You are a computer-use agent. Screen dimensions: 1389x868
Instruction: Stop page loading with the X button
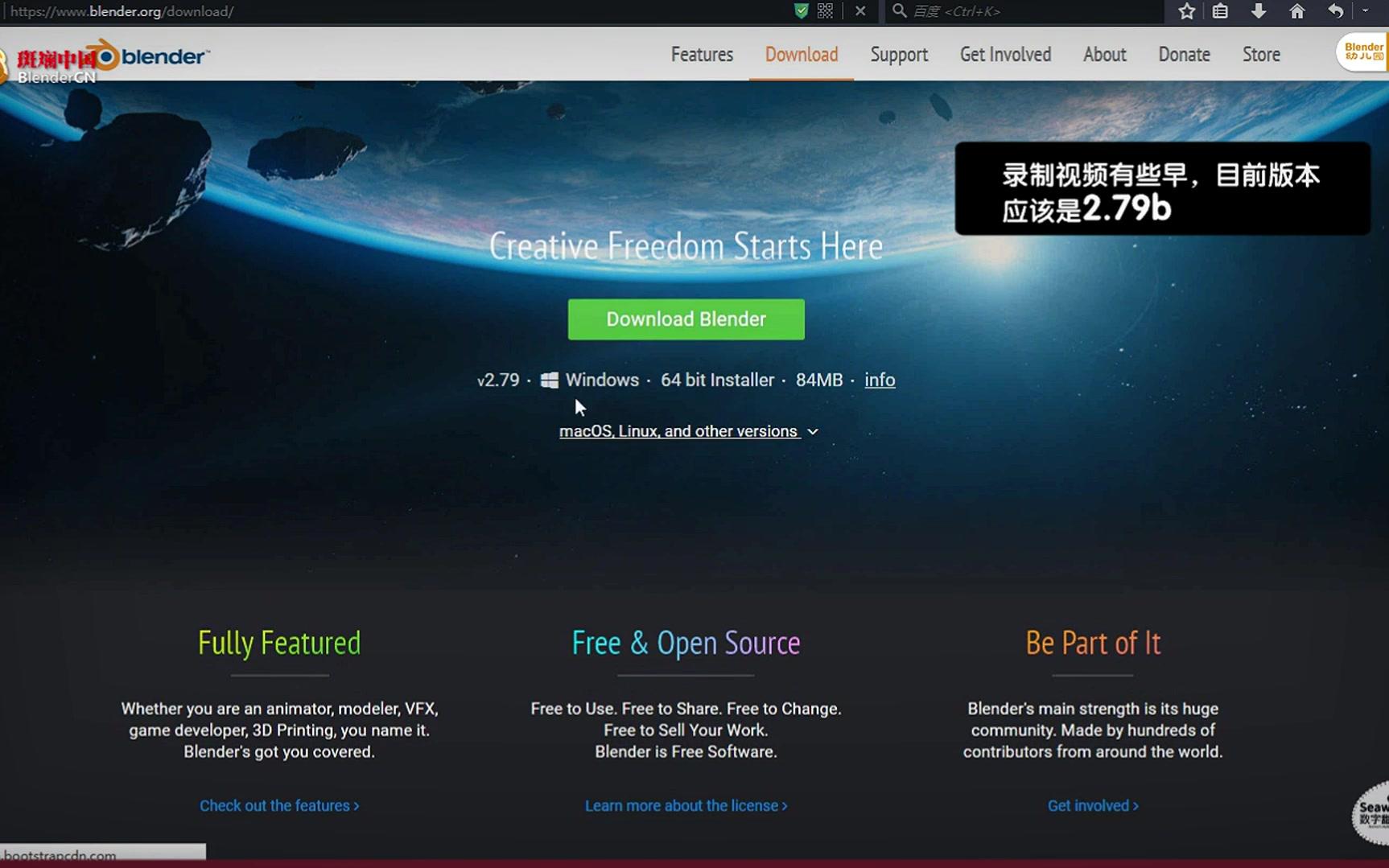click(x=860, y=11)
